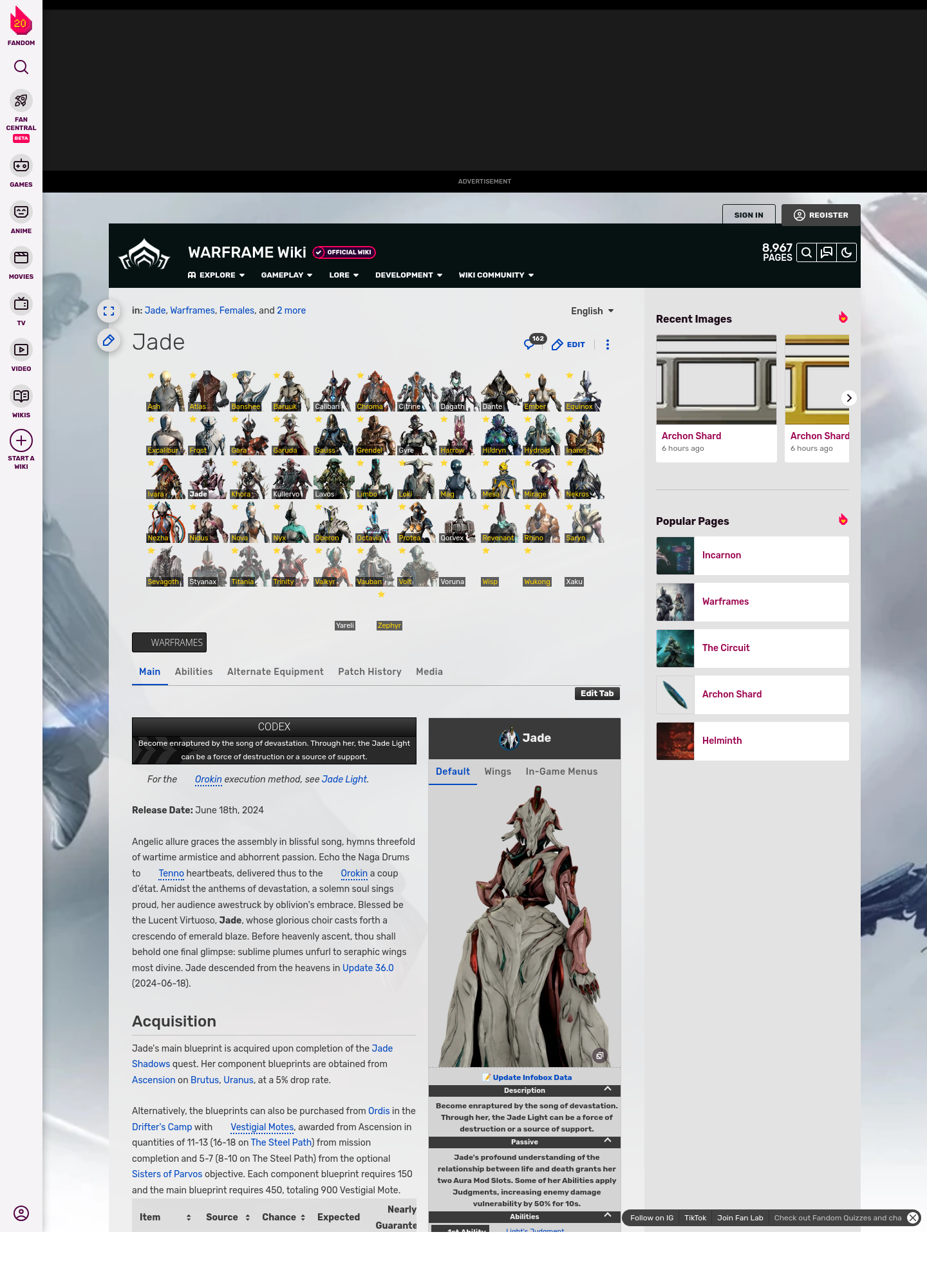Switch to the Abilities tab

coord(194,672)
